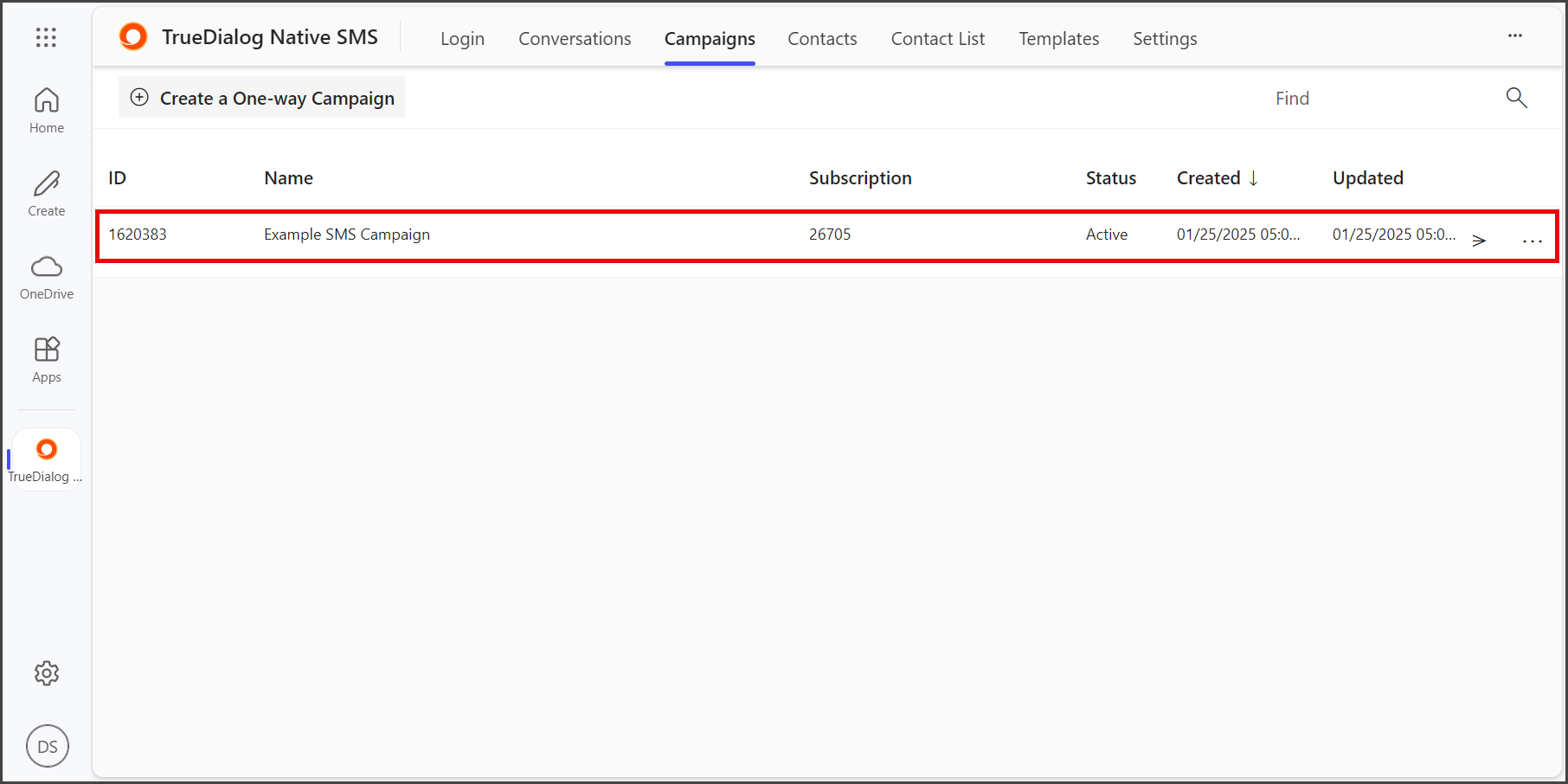
Task: Open the app launcher grid icon
Action: (x=46, y=37)
